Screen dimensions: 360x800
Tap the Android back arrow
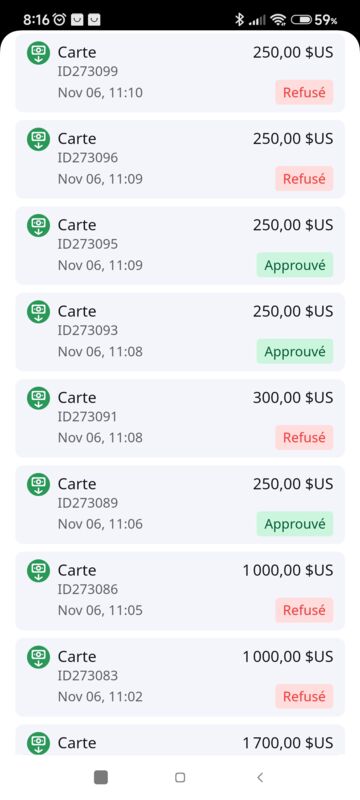click(260, 777)
